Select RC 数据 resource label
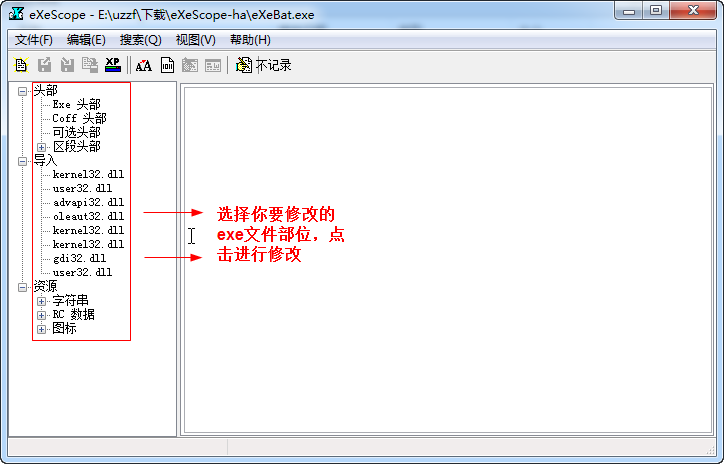Image resolution: width=724 pixels, height=464 pixels. click(x=73, y=315)
